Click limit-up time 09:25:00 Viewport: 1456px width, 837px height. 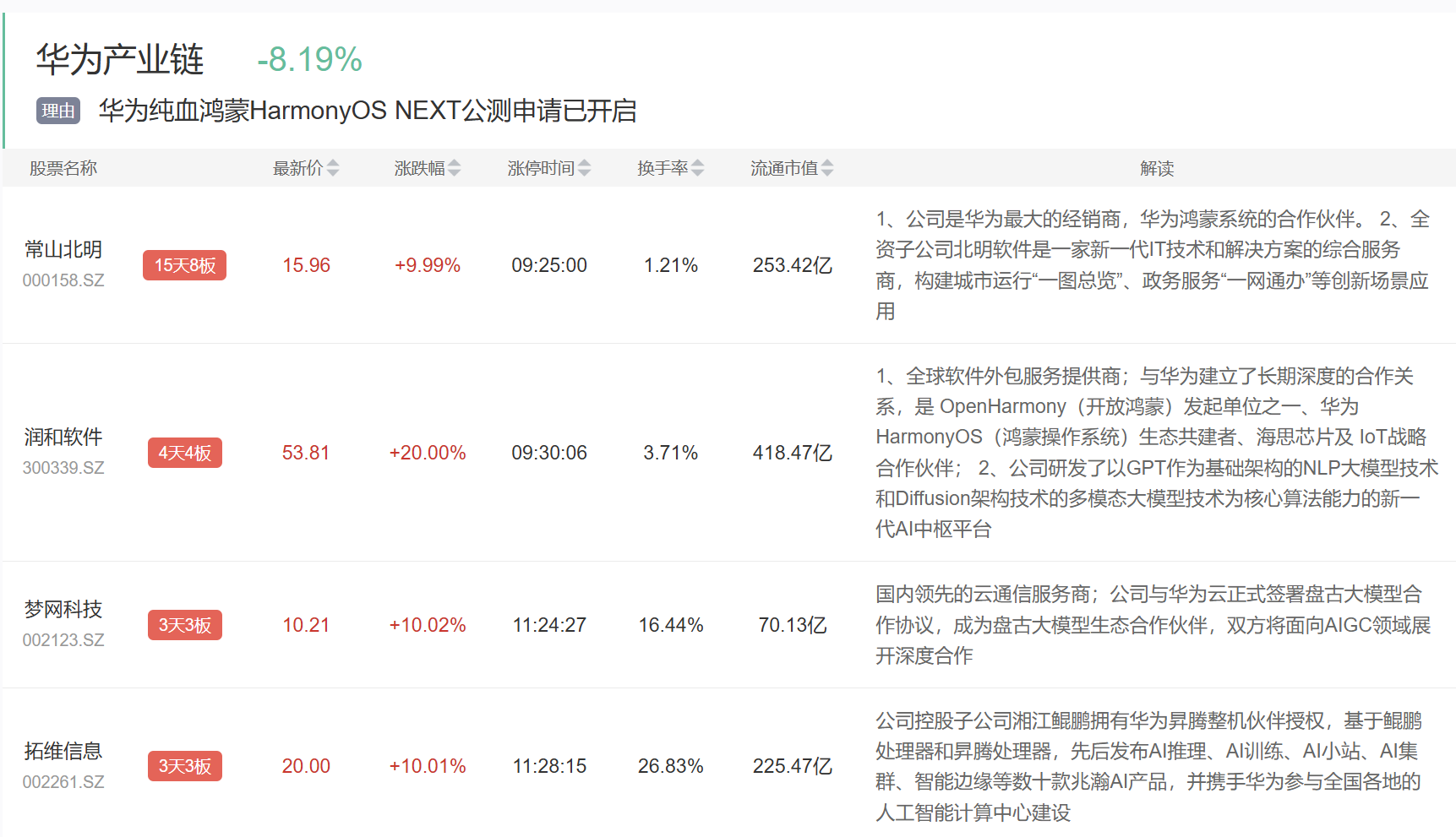(549, 265)
